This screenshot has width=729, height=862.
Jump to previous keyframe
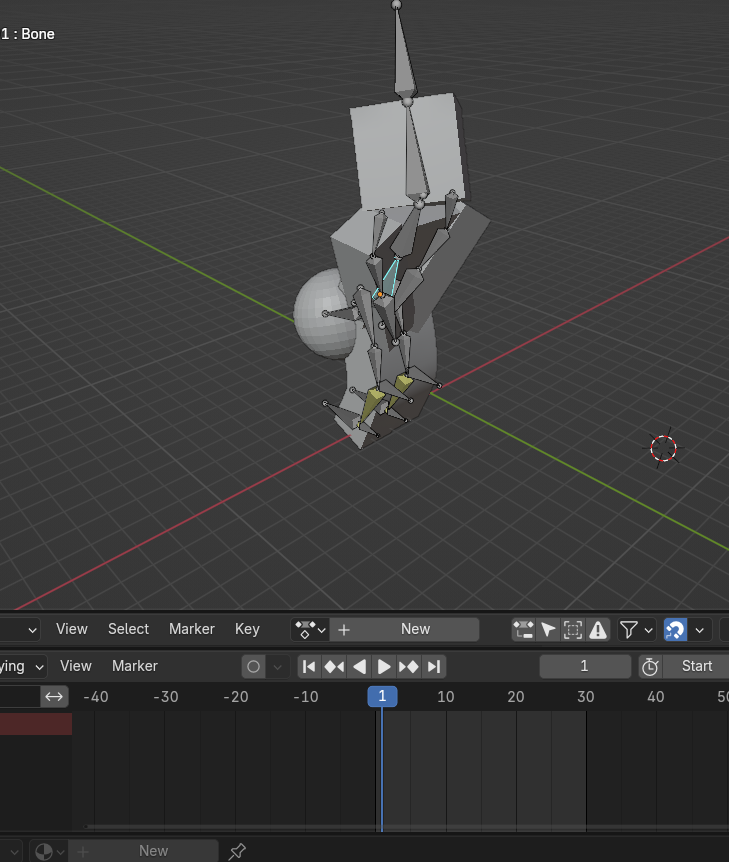tap(334, 667)
